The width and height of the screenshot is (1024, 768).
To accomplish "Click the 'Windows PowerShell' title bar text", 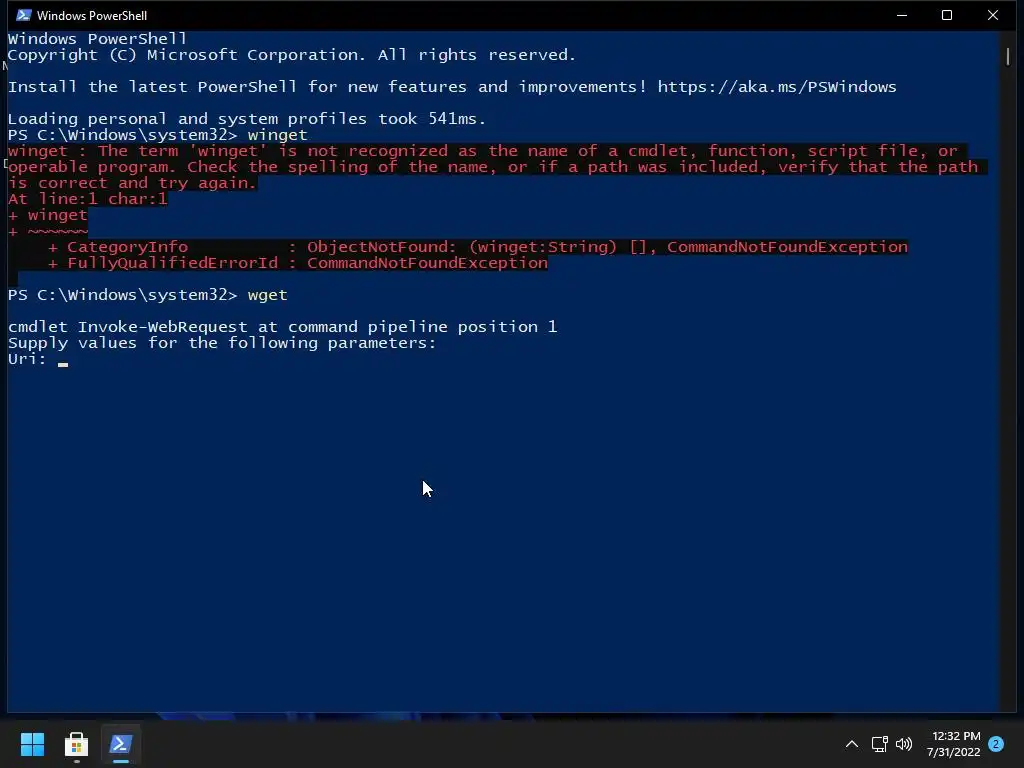I will (92, 15).
